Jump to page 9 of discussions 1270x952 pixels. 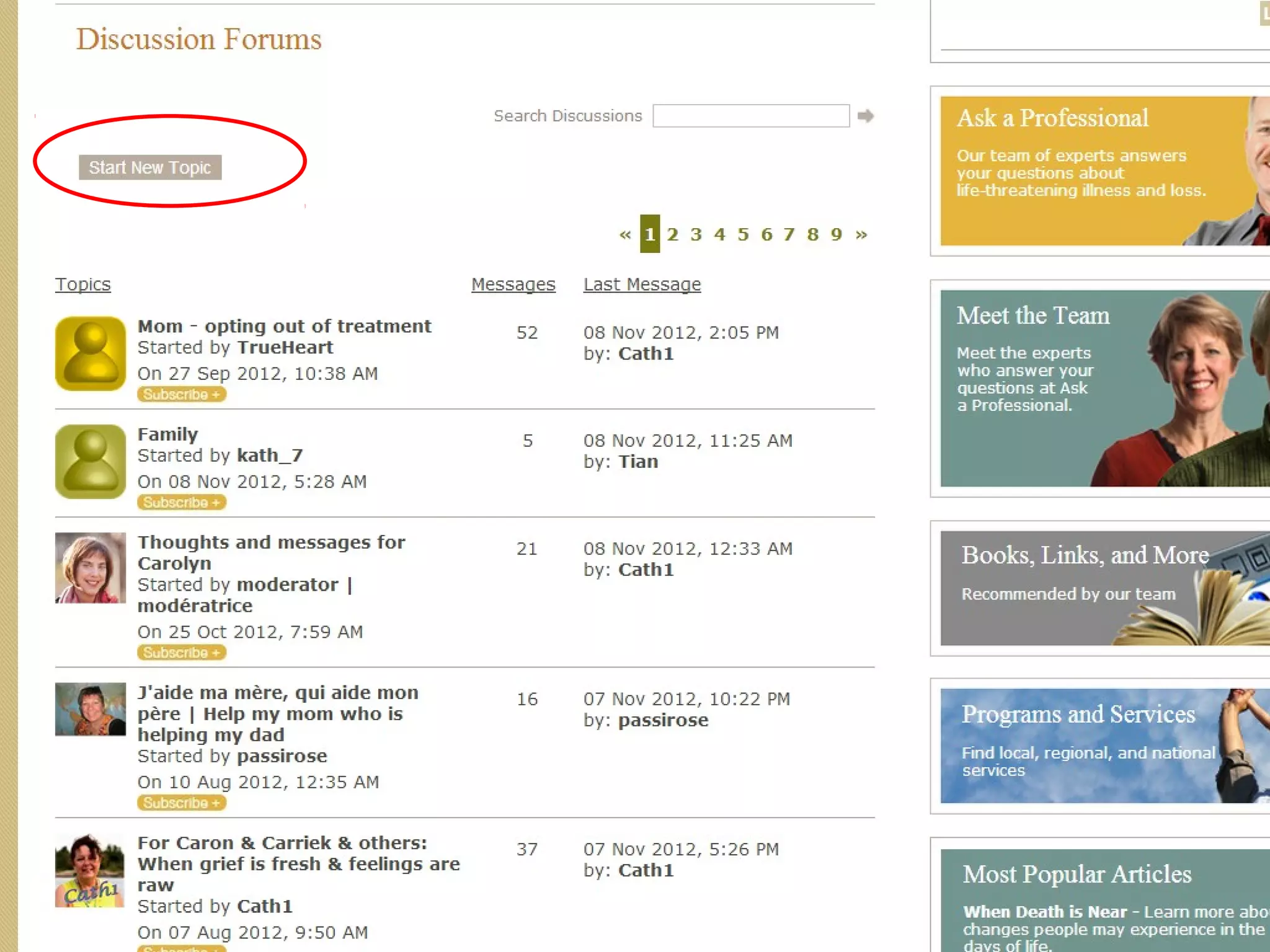tap(837, 234)
